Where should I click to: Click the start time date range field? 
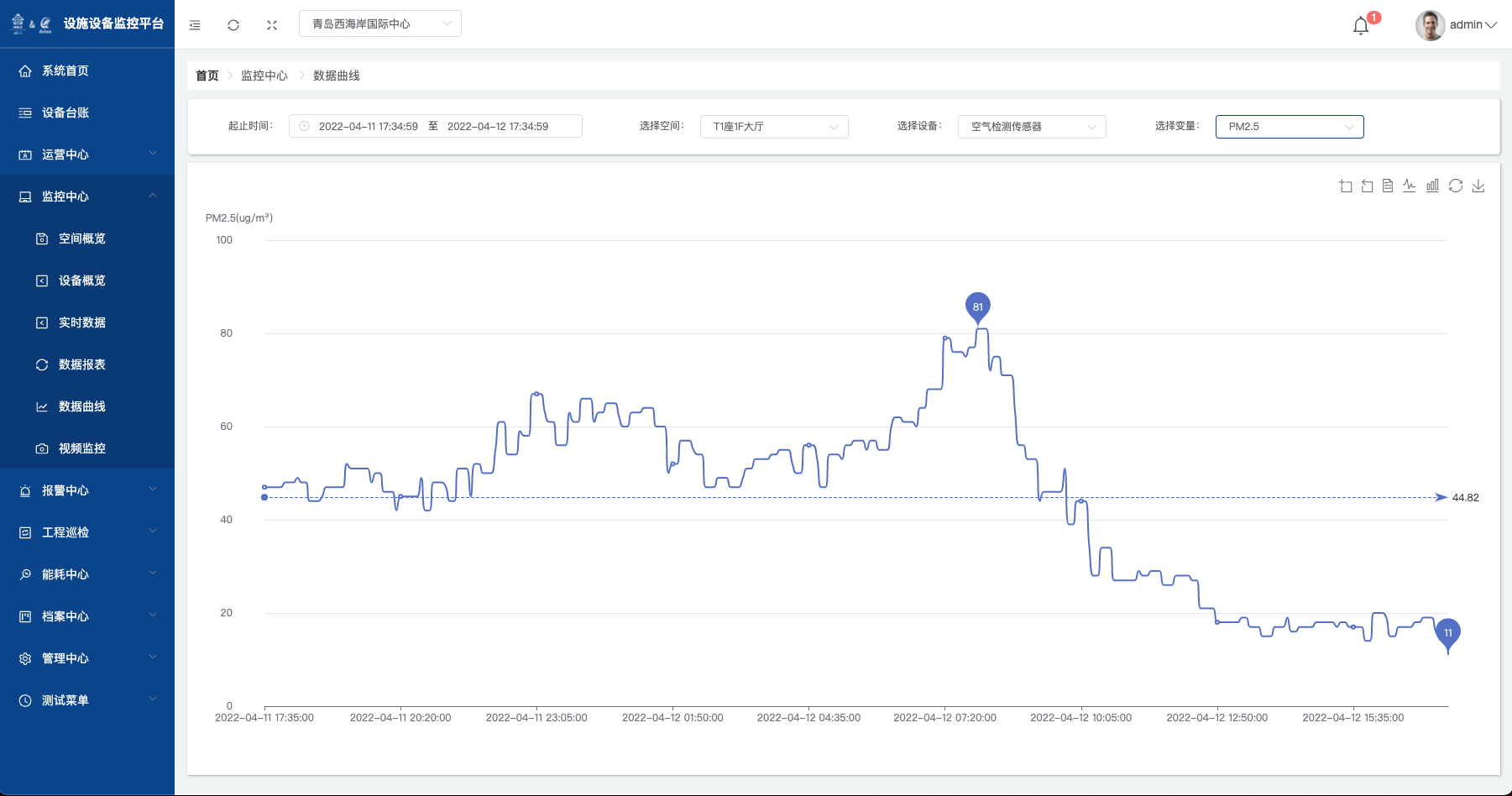[x=368, y=127]
